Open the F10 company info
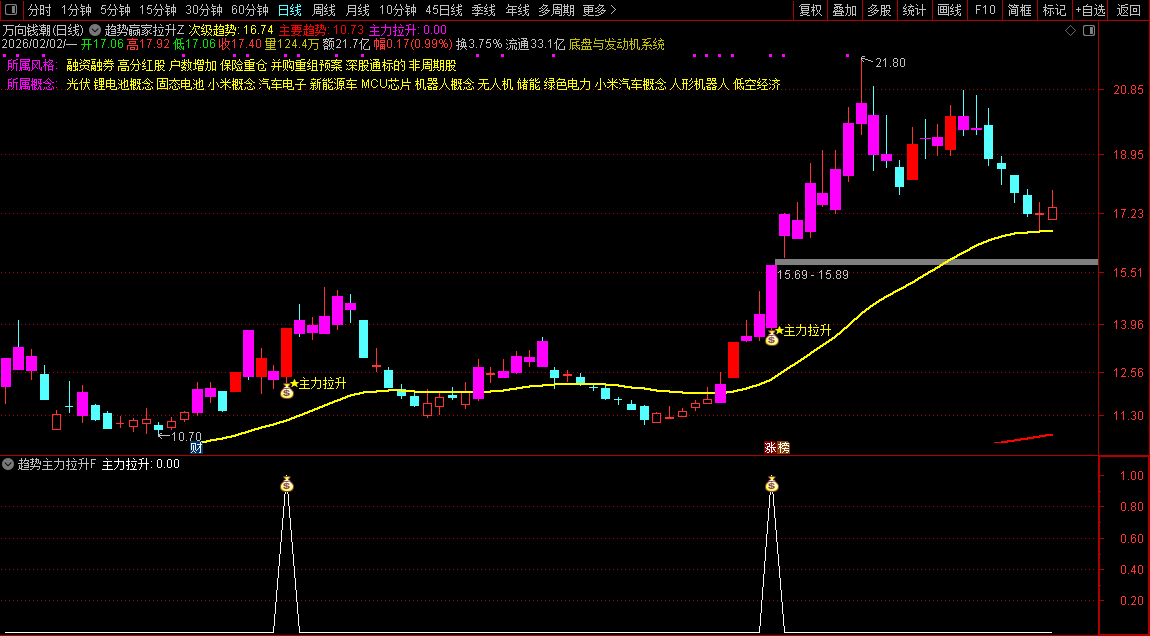Screen dimensions: 1150x636 click(x=984, y=10)
